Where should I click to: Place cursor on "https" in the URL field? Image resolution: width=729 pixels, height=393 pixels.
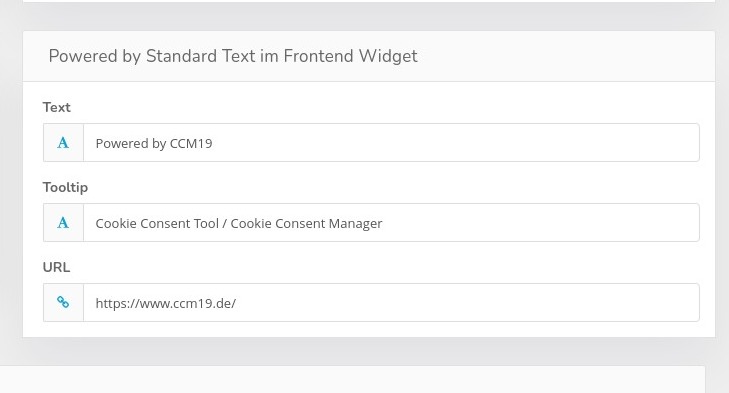[x=109, y=303]
